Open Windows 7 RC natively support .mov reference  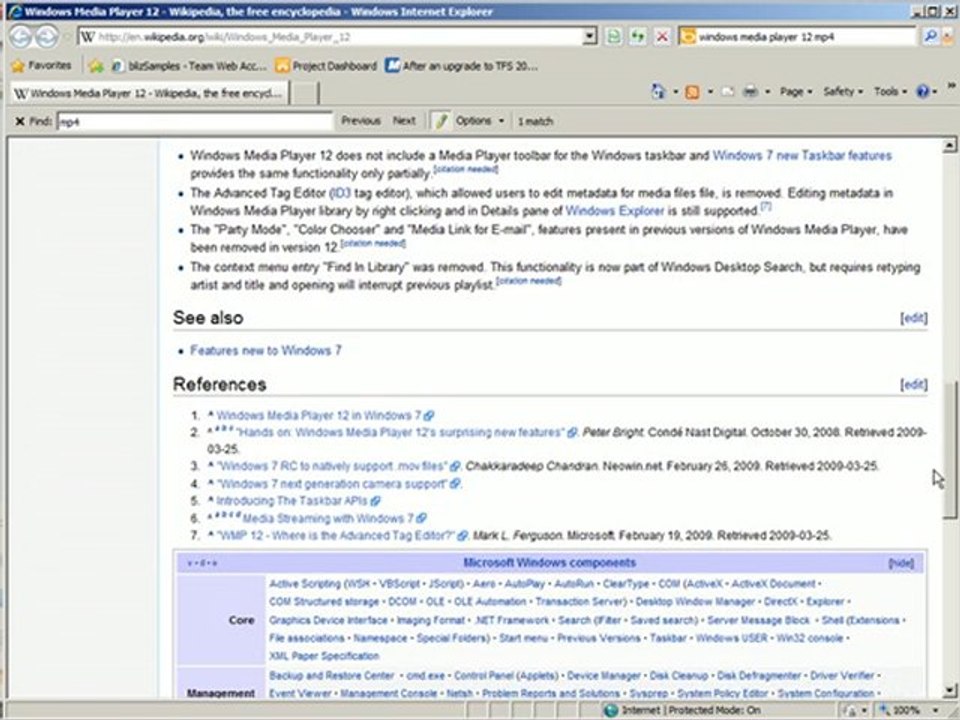point(332,466)
